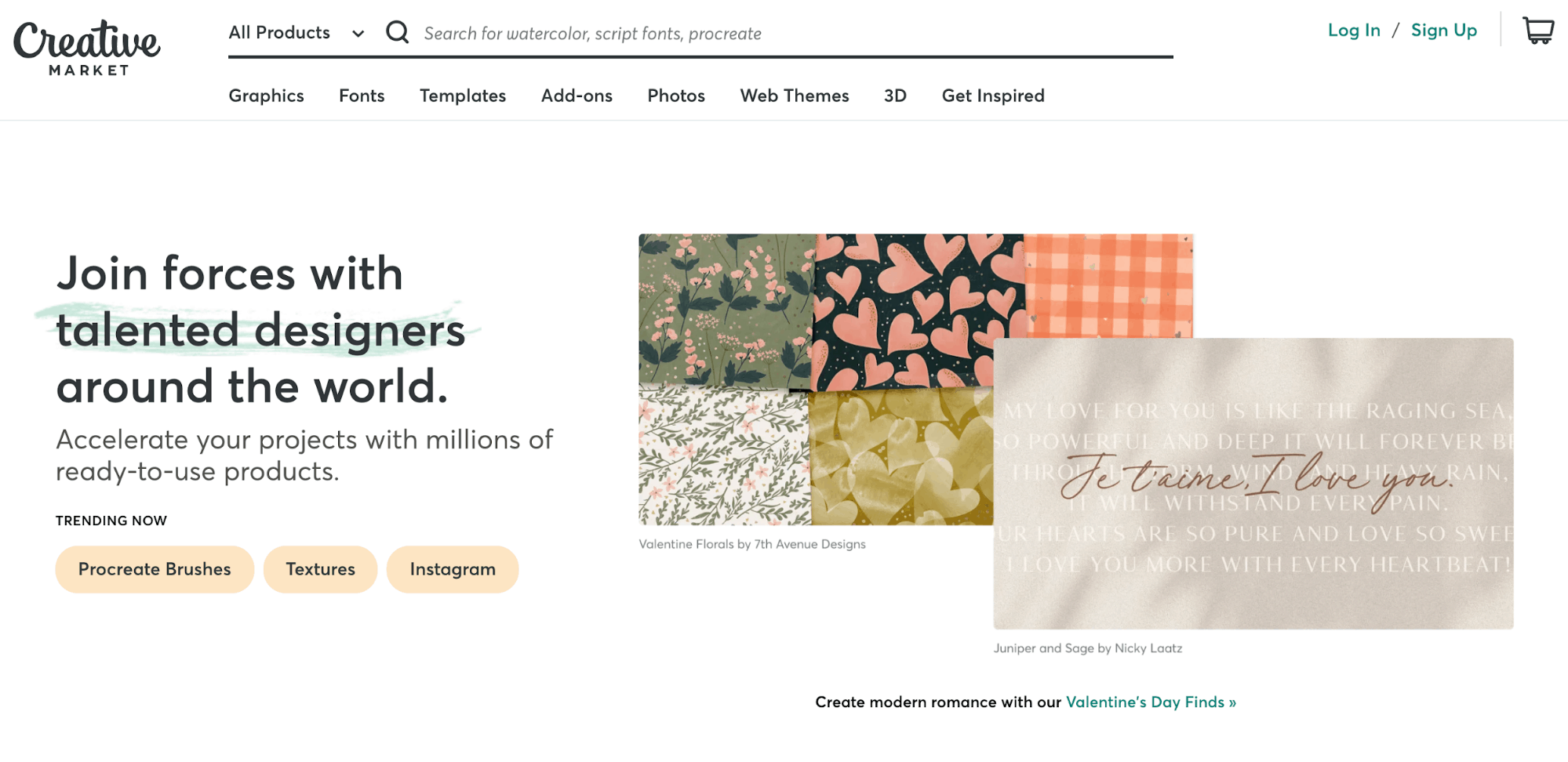
Task: Open the Valentine Florals pattern thumbnail
Action: click(814, 379)
